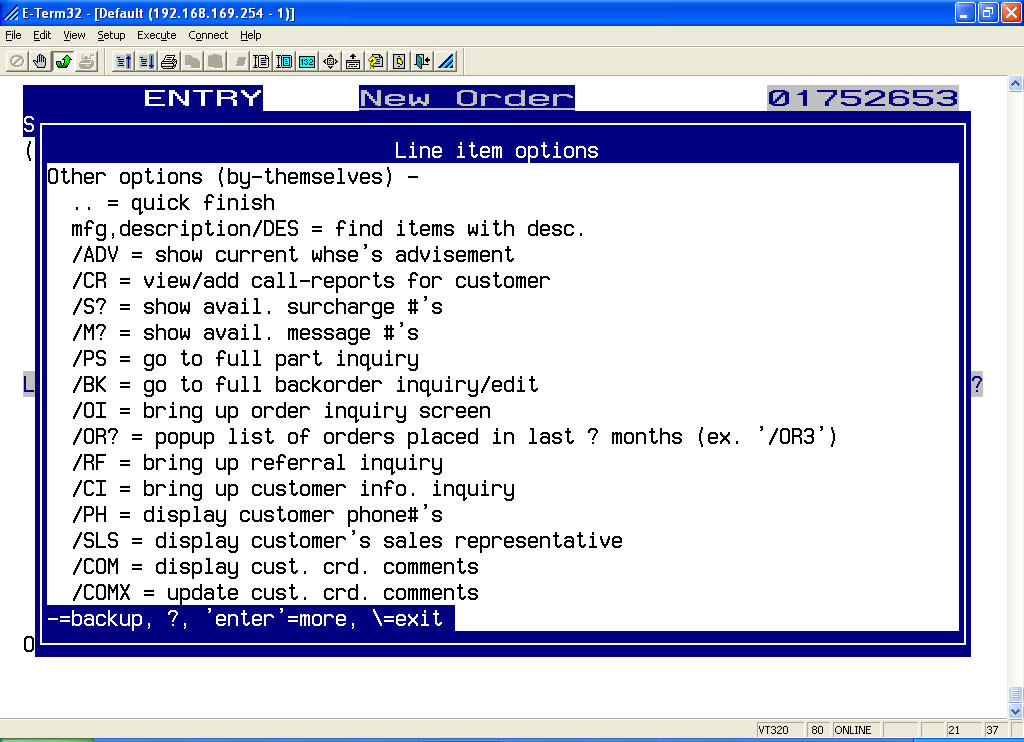Click the keyboard mapping toolbar icon
The width and height of the screenshot is (1024, 742).
(x=353, y=61)
